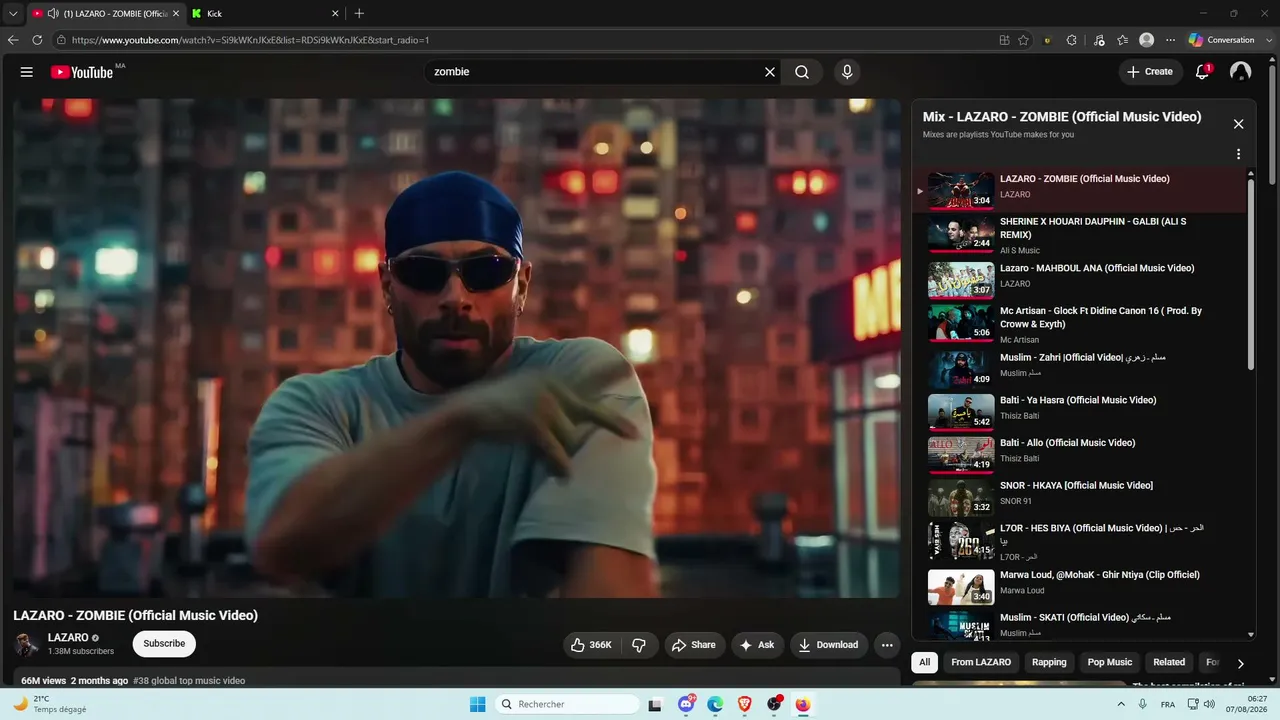This screenshot has width=1280, height=720.
Task: Click the playing LAZARO - ZOMBIE playlist item
Action: pyautogui.click(x=1081, y=190)
